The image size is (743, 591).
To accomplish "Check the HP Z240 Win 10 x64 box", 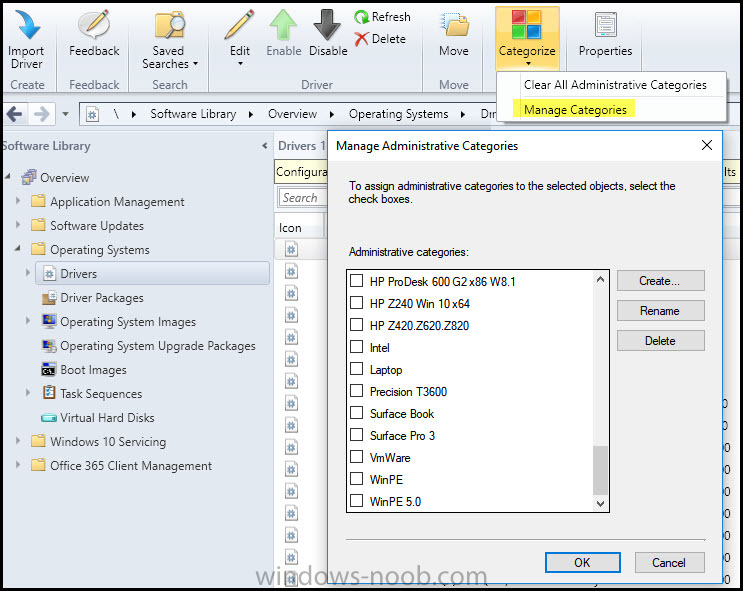I will pos(356,303).
